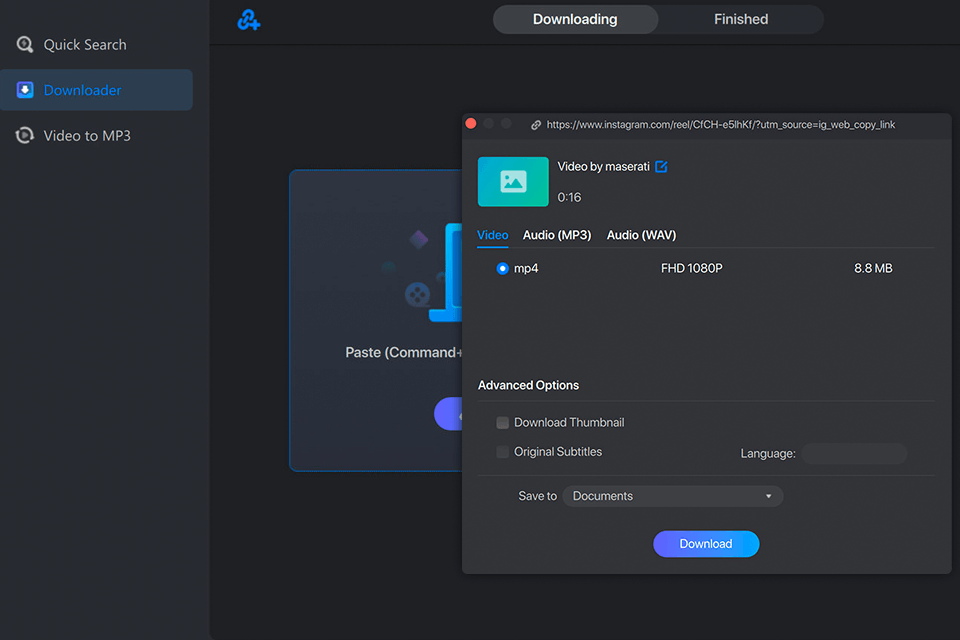Click the Video to MP3 convert icon

24,135
